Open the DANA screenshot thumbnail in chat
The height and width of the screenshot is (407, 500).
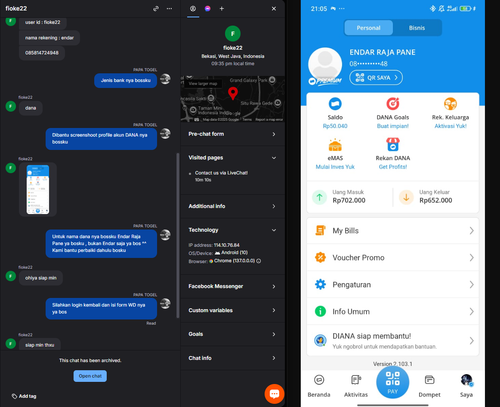click(38, 189)
